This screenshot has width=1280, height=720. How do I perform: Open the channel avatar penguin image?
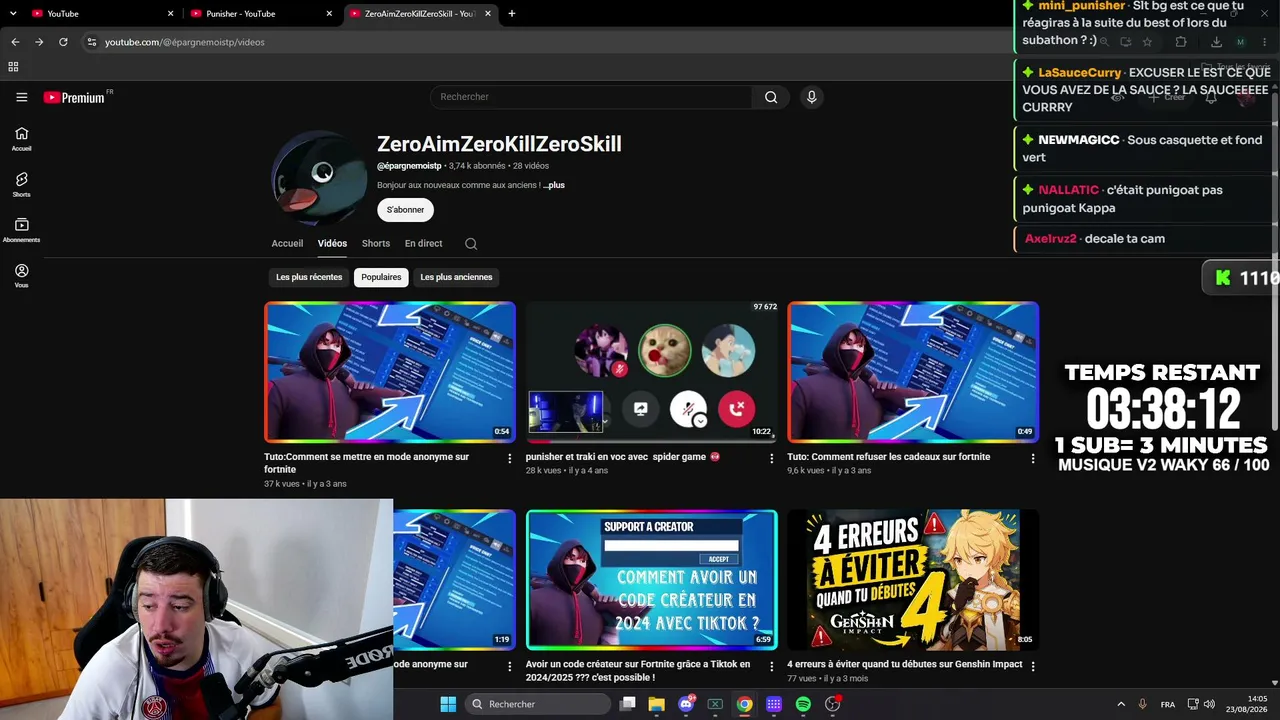[318, 178]
